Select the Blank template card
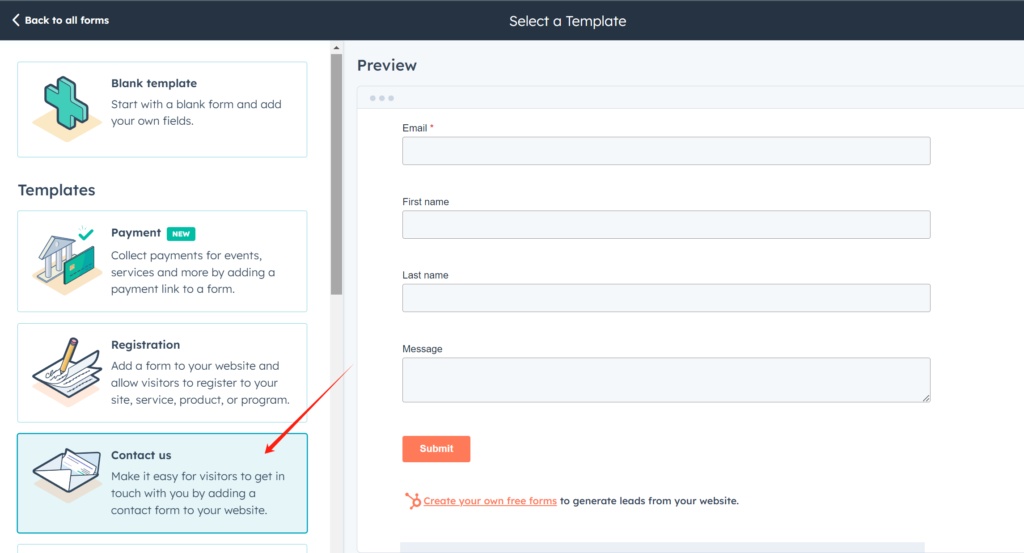This screenshot has width=1024, height=553. click(x=162, y=109)
